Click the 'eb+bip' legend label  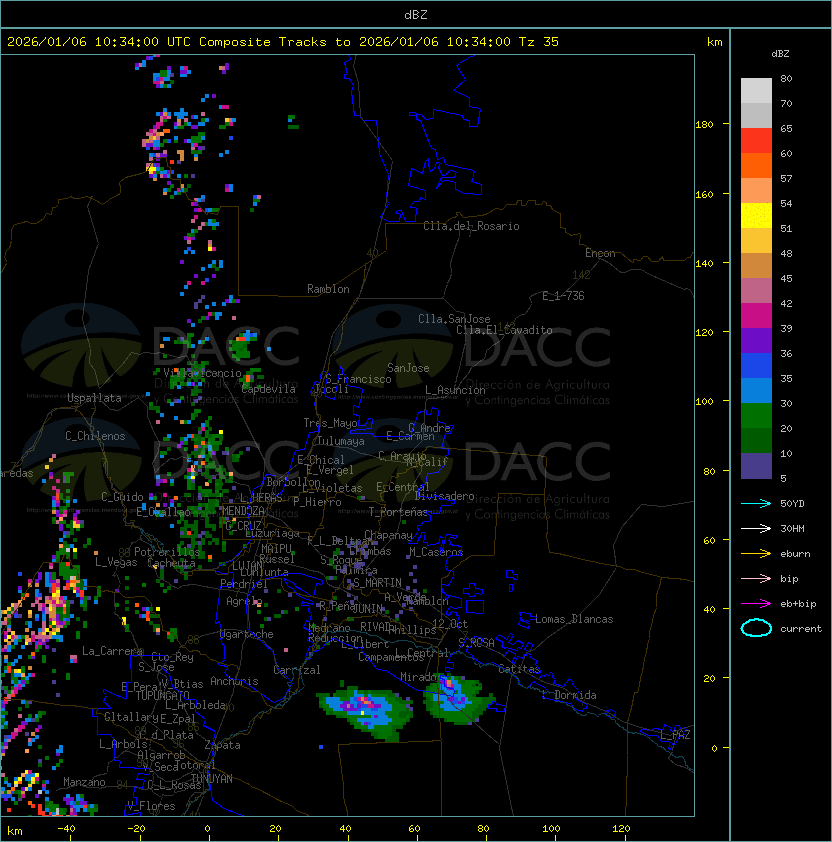coord(798,604)
